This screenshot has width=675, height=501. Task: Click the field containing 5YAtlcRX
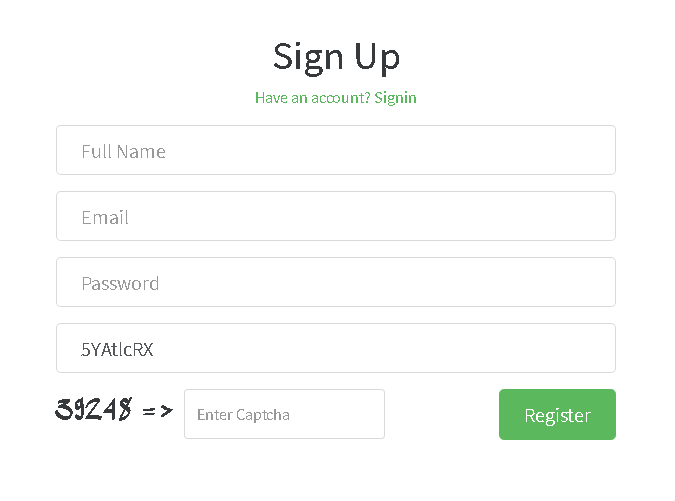335,349
